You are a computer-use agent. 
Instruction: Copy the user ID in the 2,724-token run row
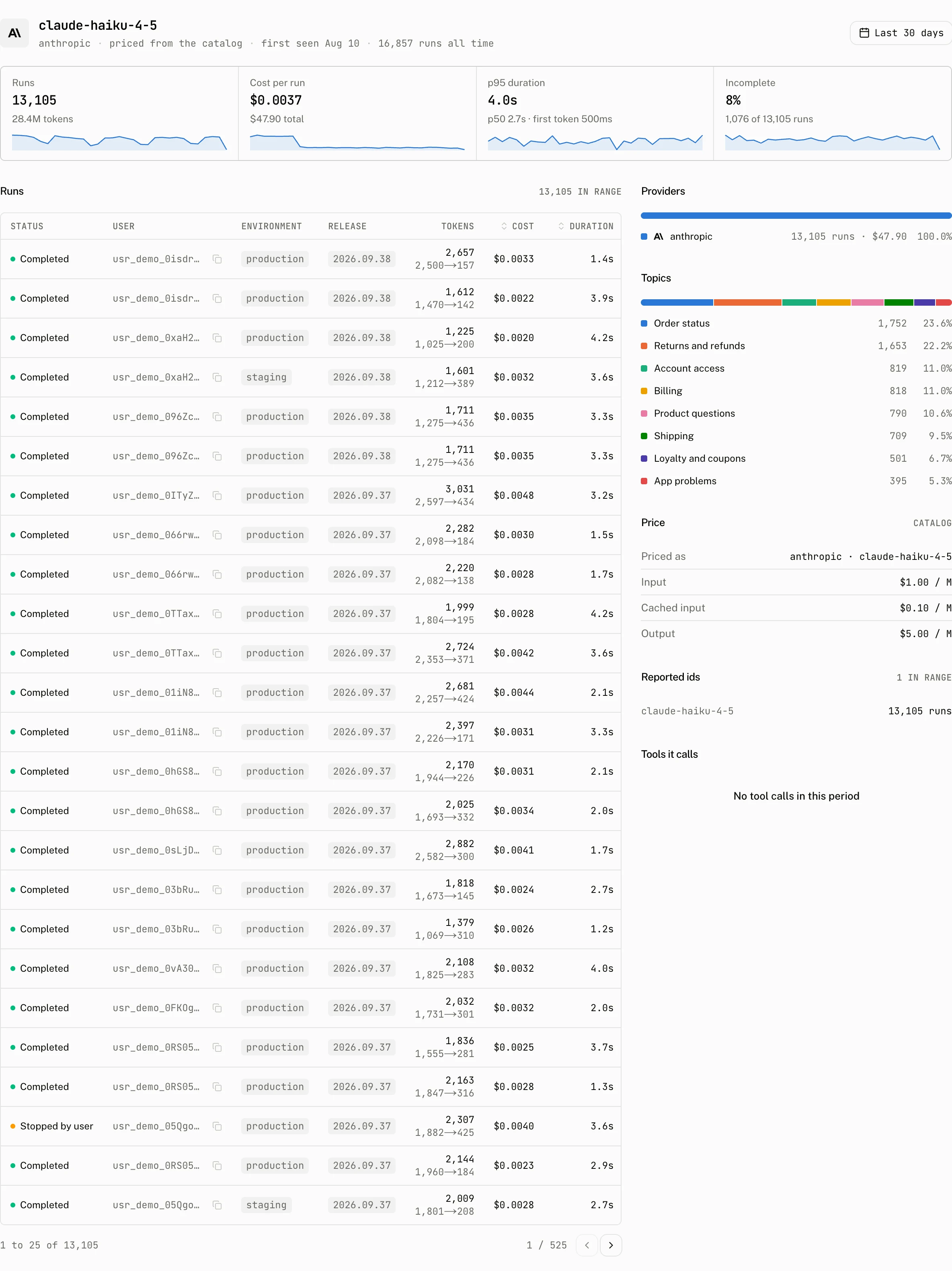tap(217, 653)
